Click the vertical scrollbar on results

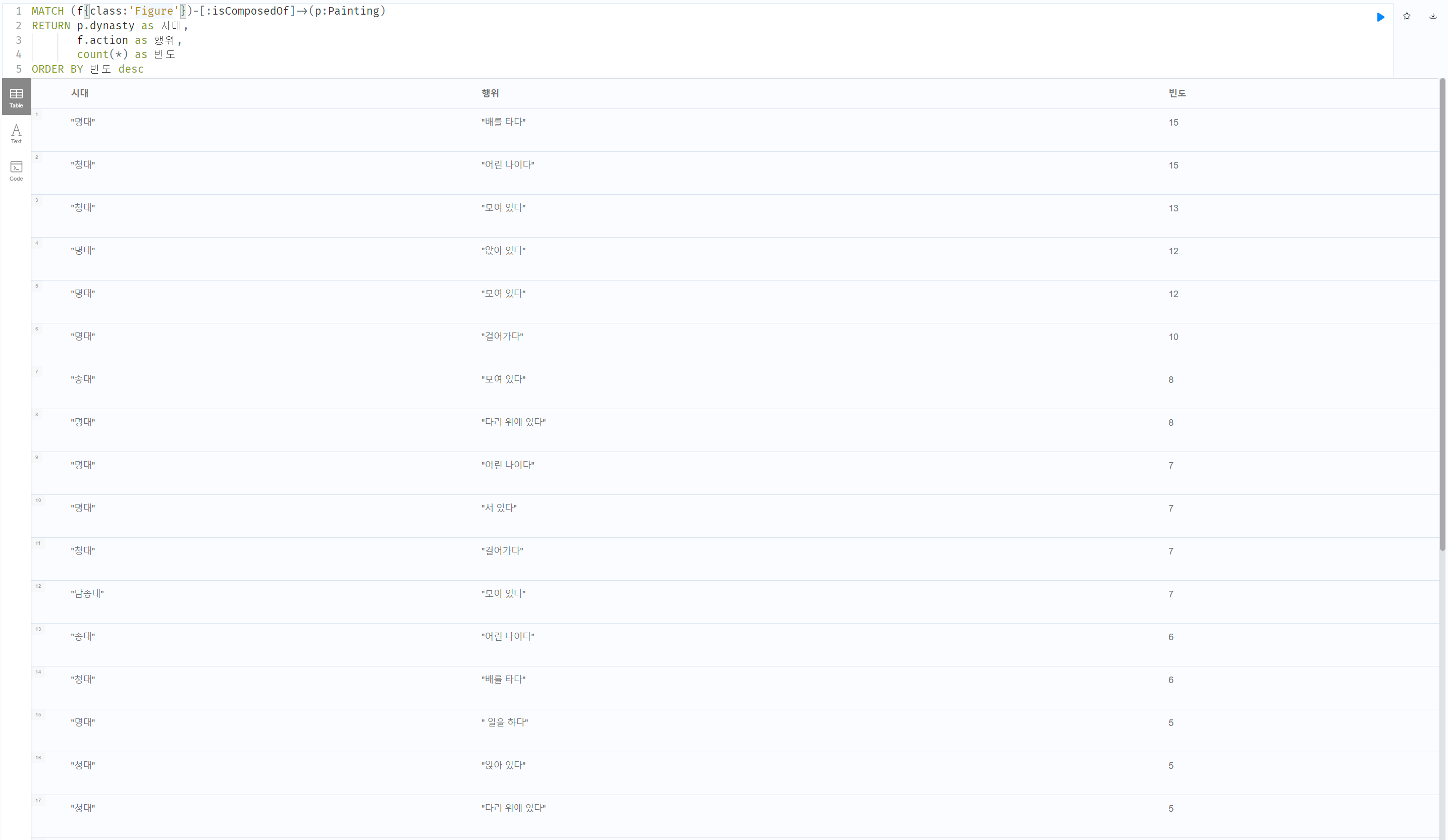tap(1441, 316)
